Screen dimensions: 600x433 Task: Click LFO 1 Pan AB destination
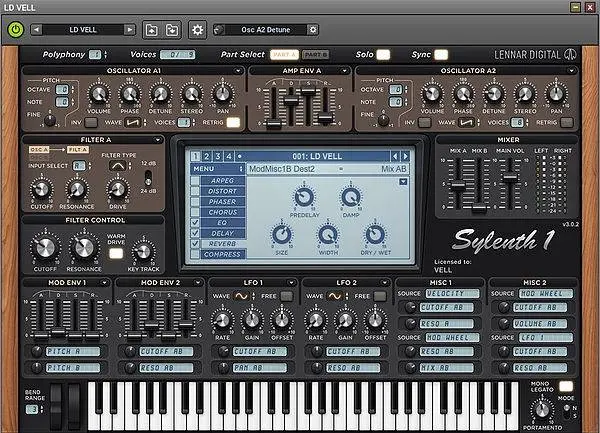coord(260,368)
